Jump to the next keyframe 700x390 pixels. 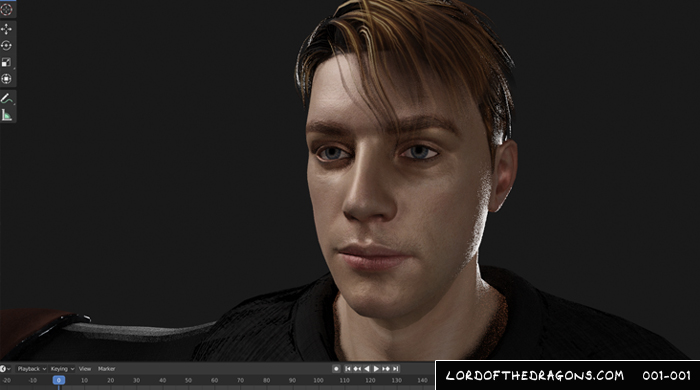tap(386, 369)
